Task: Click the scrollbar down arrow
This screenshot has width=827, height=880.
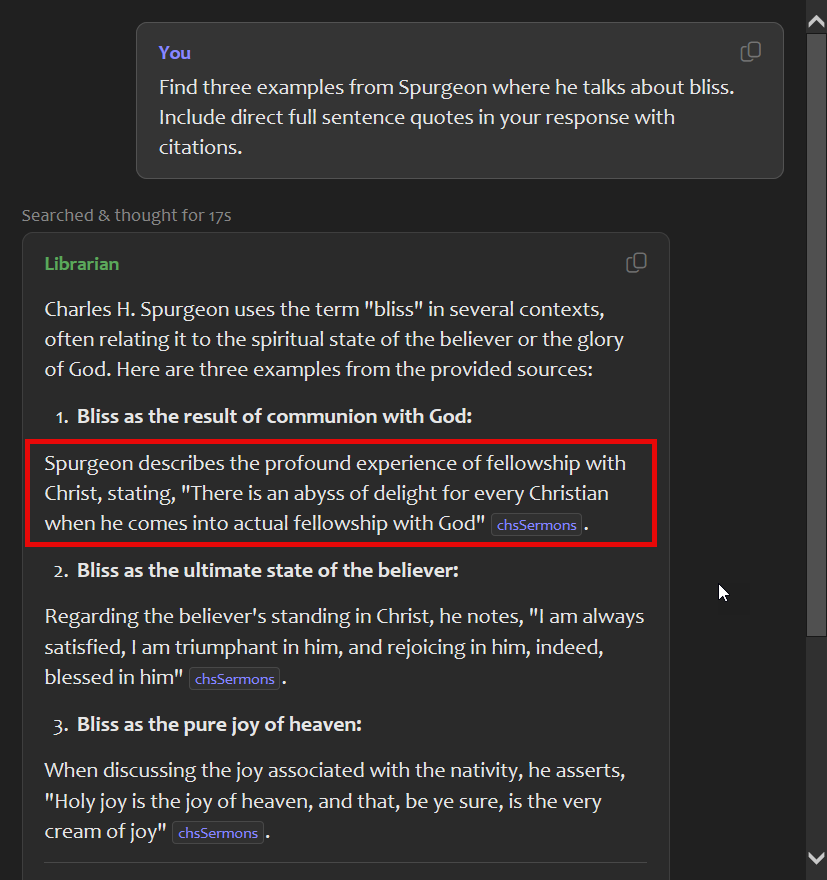Action: click(x=816, y=858)
